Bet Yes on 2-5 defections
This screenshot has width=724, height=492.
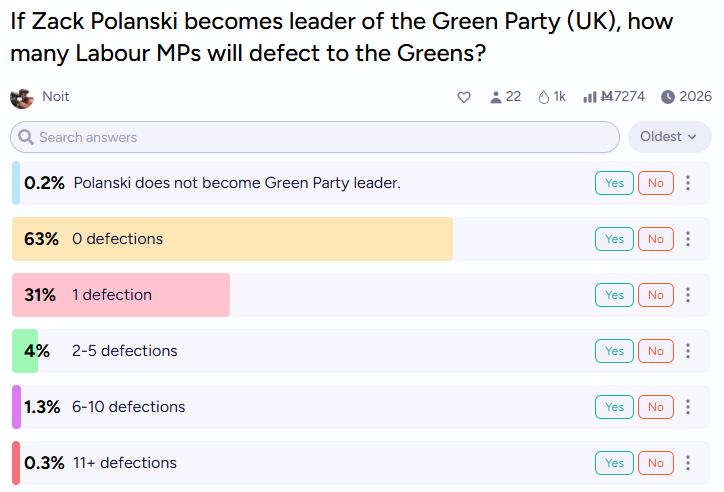[614, 351]
